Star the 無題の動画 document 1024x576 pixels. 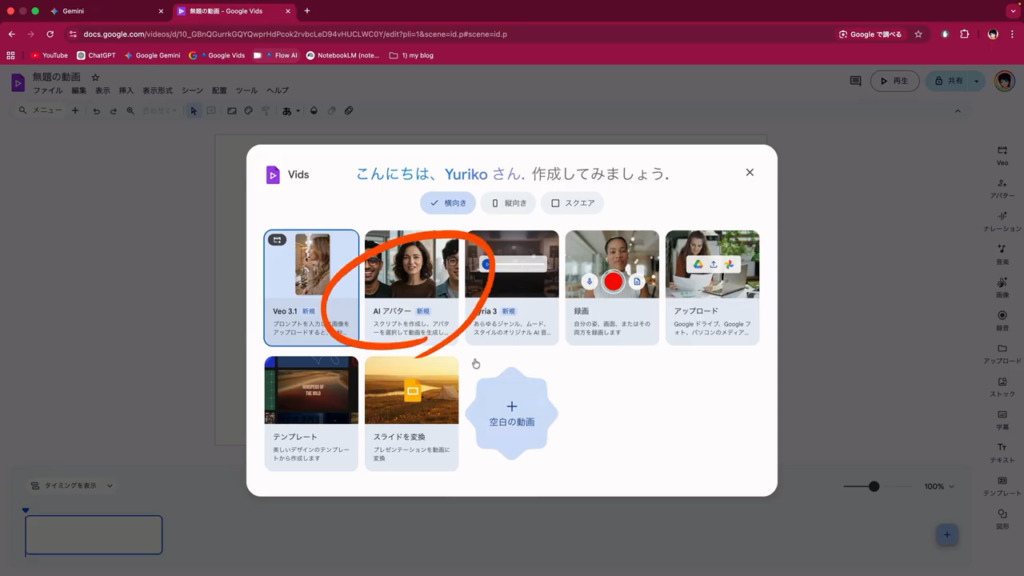click(x=96, y=77)
